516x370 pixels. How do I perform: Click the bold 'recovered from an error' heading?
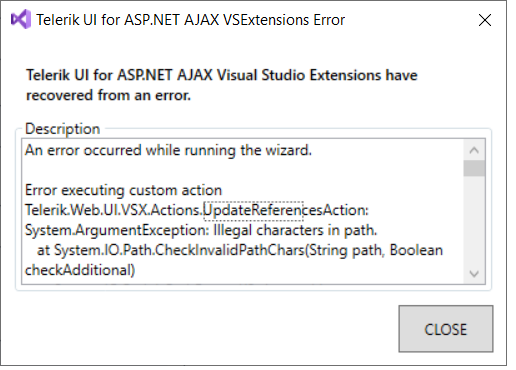(x=108, y=95)
